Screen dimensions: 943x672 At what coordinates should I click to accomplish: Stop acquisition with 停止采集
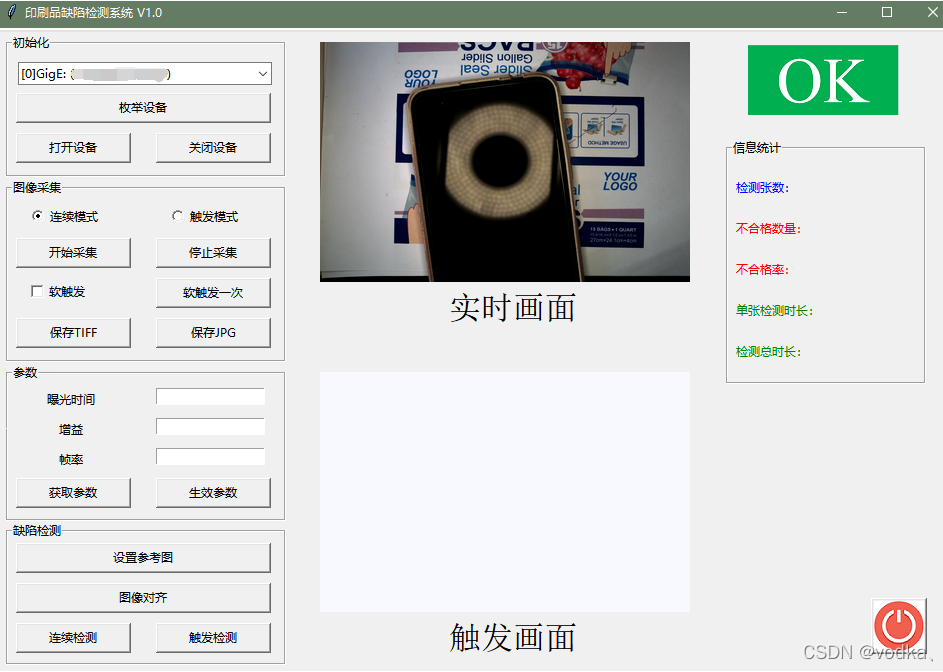pyautogui.click(x=213, y=252)
